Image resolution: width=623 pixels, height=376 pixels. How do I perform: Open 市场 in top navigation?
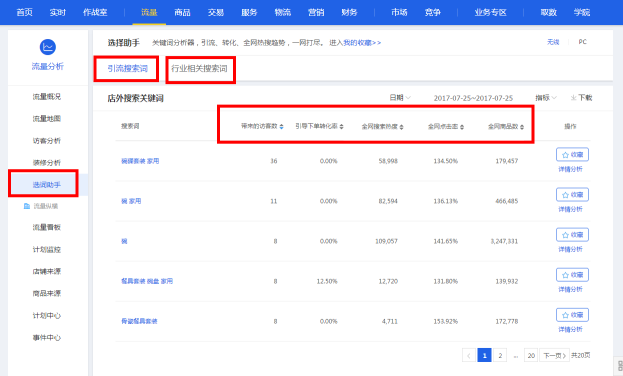pos(399,12)
